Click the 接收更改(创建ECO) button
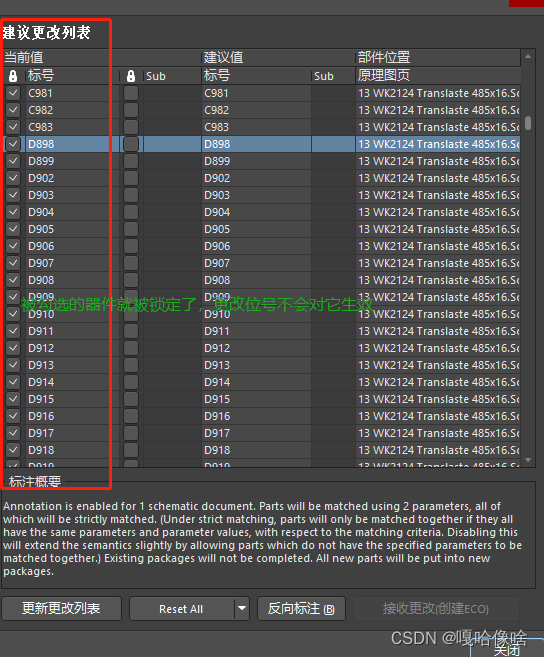Viewport: 544px width, 657px height. 436,608
